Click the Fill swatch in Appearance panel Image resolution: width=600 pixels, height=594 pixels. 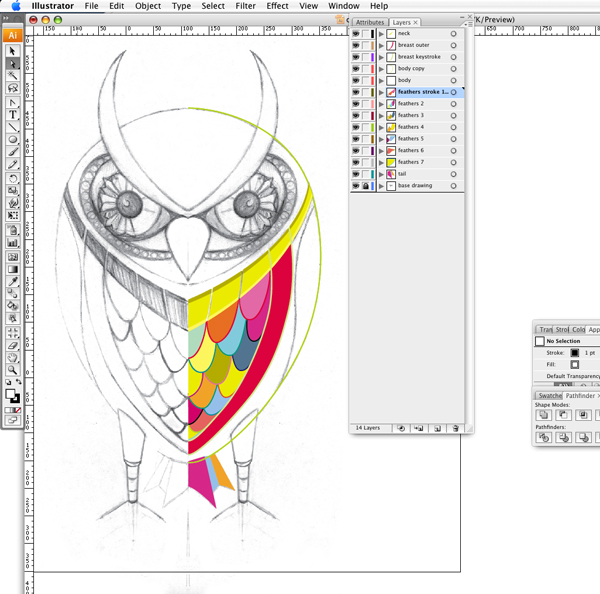pos(575,364)
